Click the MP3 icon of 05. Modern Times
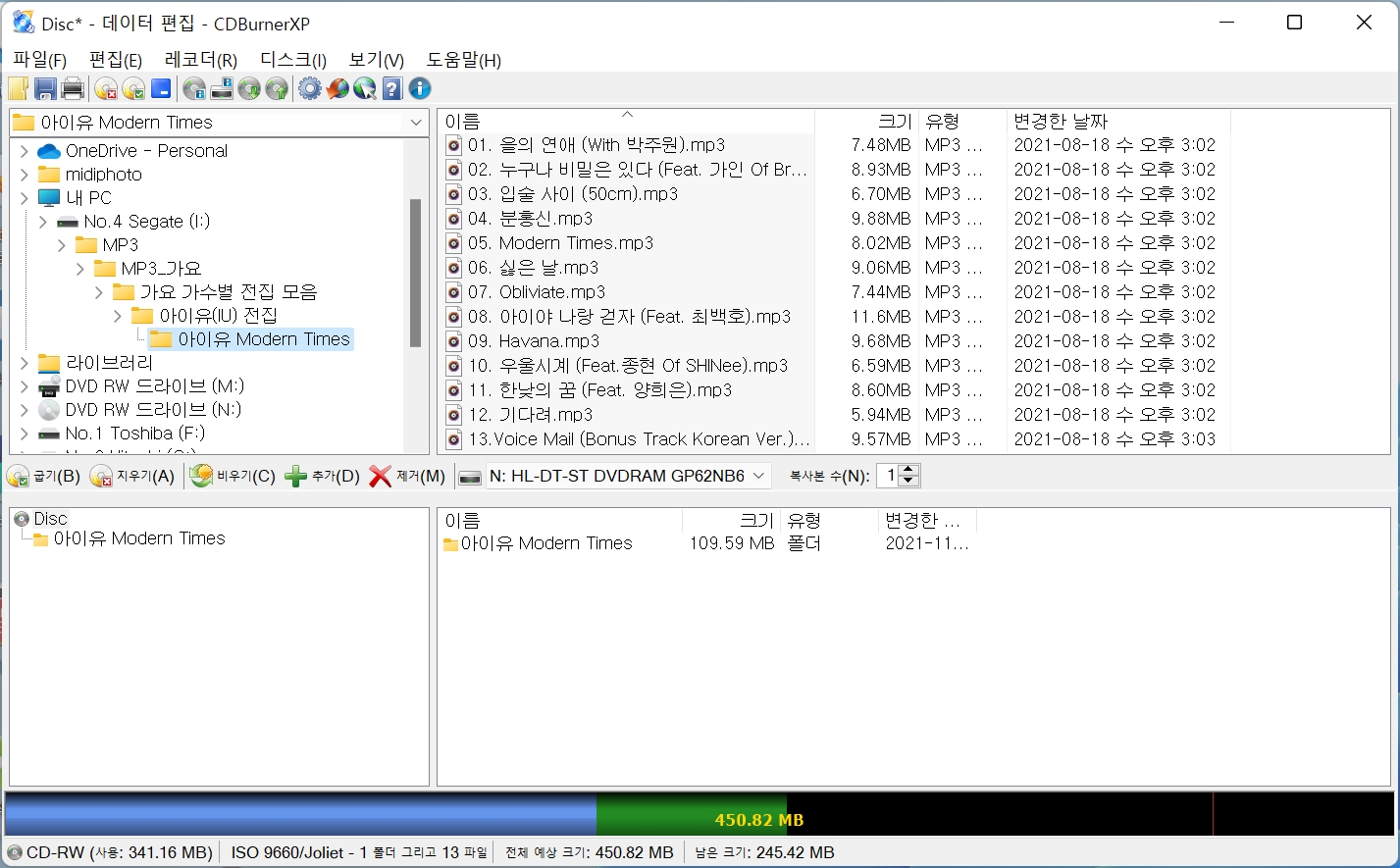The width and height of the screenshot is (1400, 868). pyautogui.click(x=454, y=243)
